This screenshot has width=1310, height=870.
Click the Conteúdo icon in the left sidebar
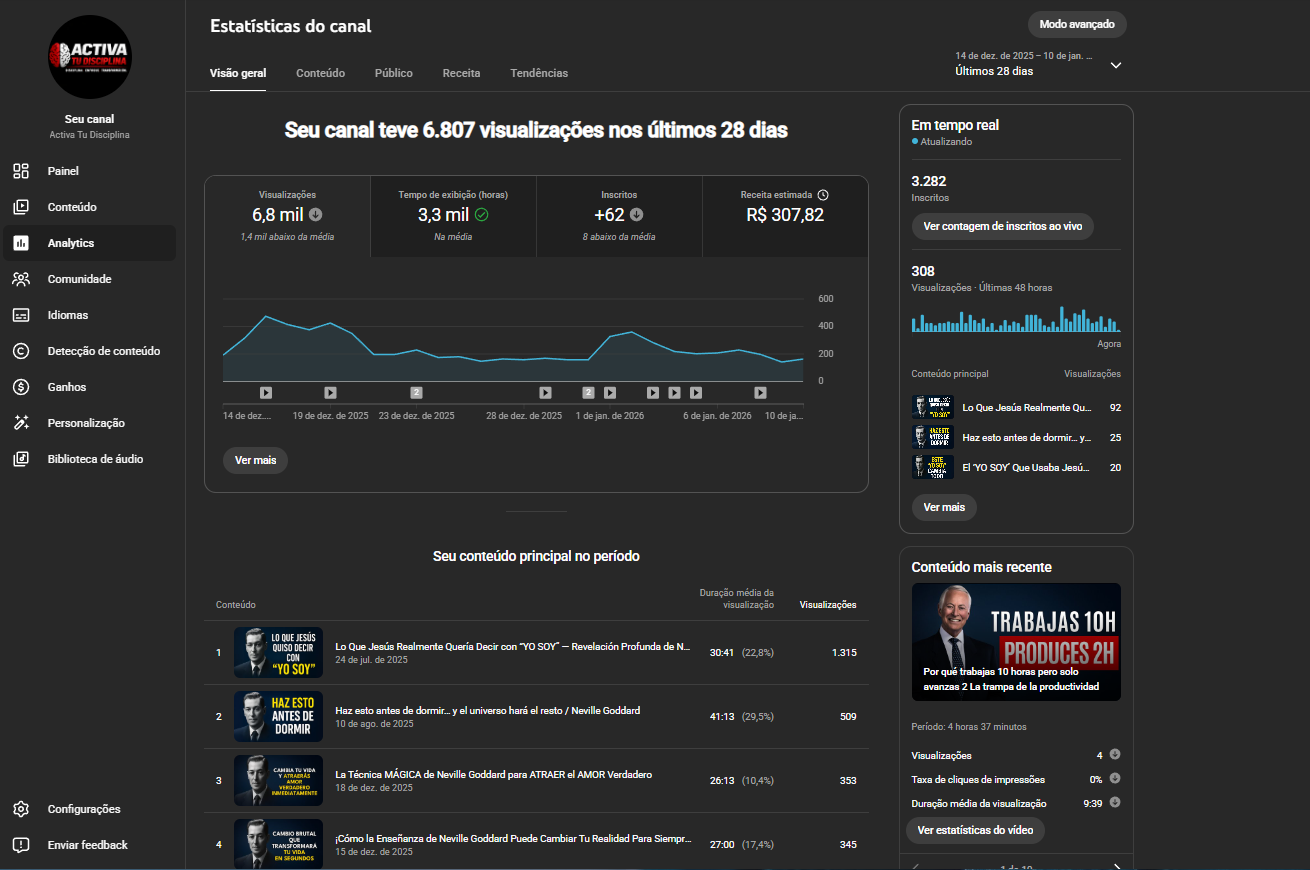(21, 207)
